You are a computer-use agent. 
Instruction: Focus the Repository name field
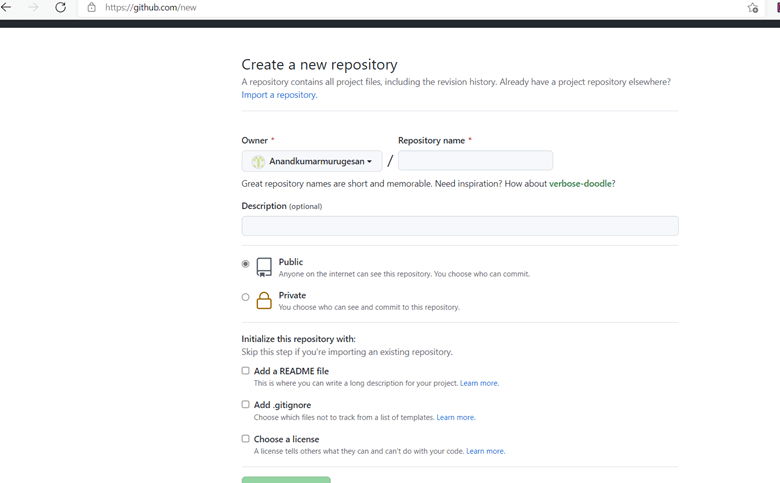coord(475,161)
